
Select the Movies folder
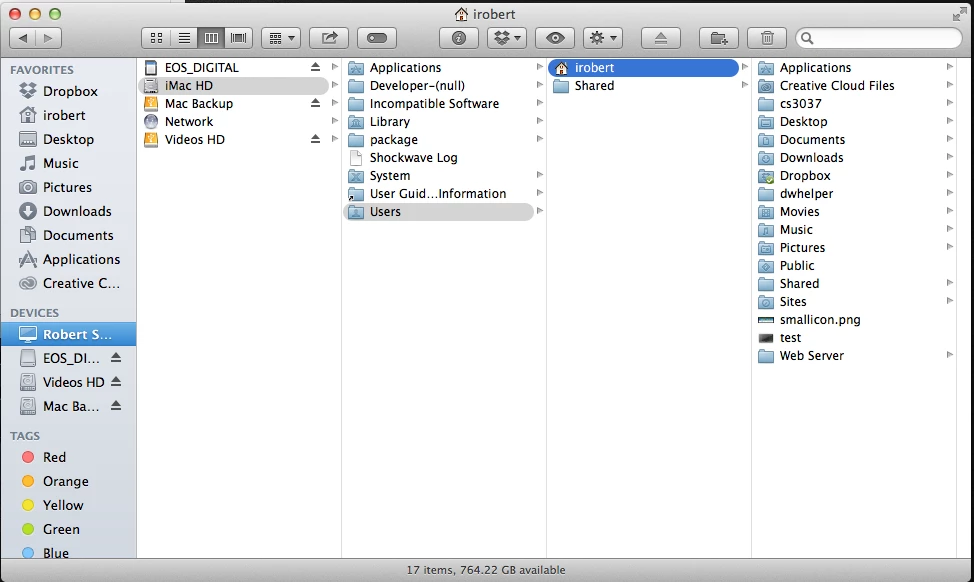click(849, 212)
